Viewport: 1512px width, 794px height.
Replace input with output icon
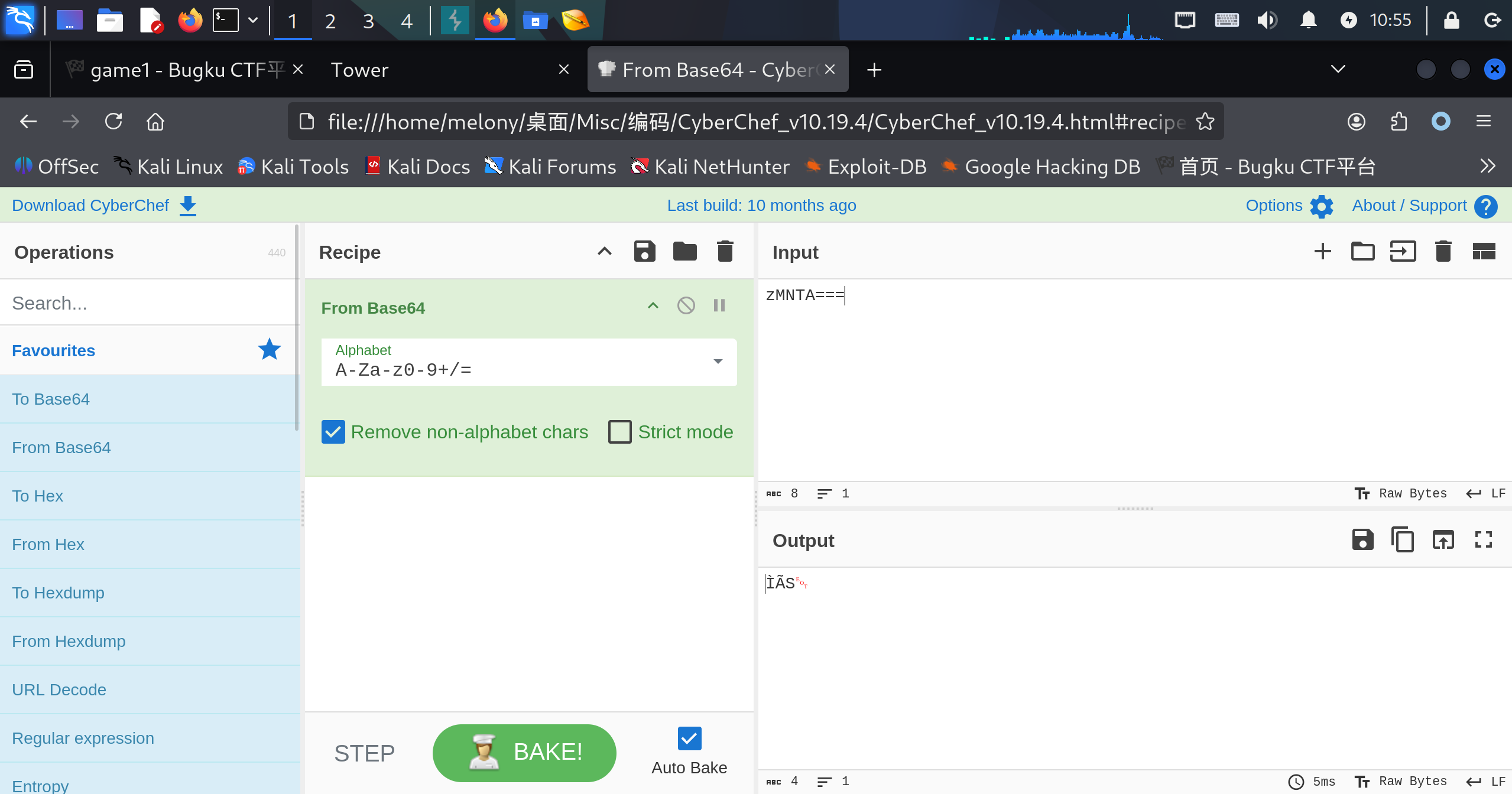pyautogui.click(x=1443, y=540)
